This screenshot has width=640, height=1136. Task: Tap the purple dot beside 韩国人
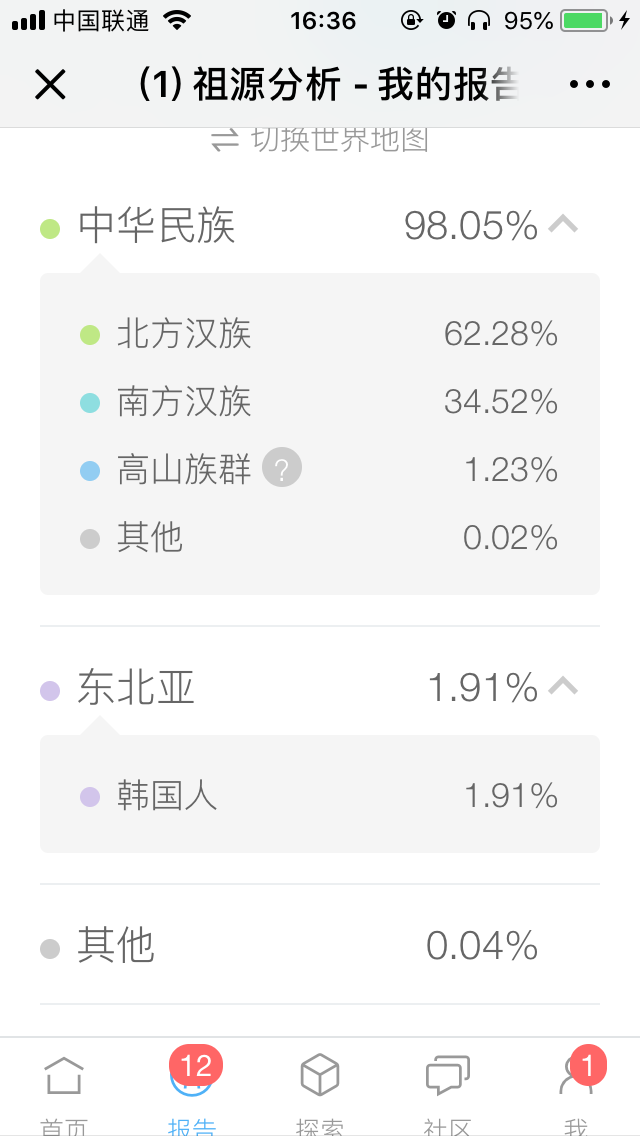point(90,797)
